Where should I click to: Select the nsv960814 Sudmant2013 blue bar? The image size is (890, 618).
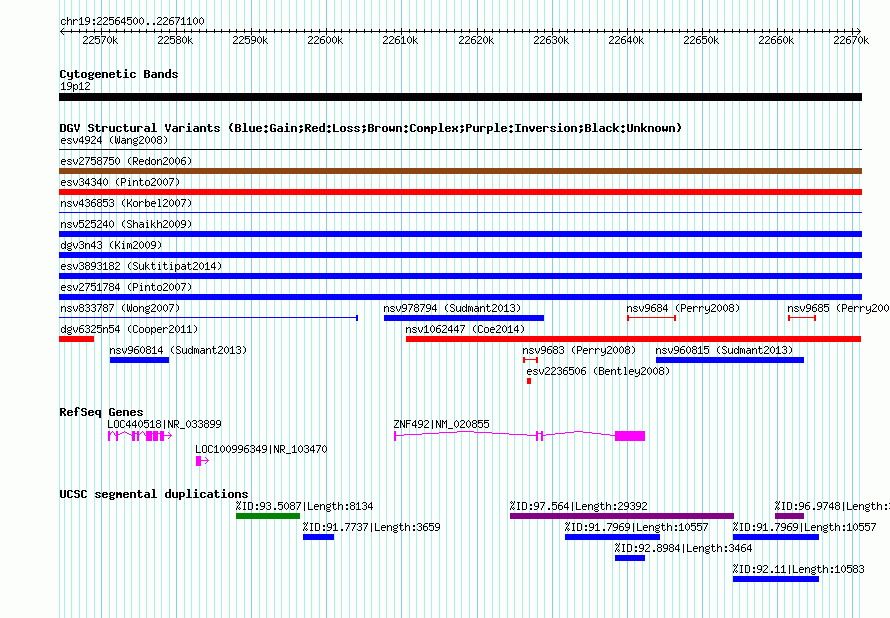tap(139, 360)
